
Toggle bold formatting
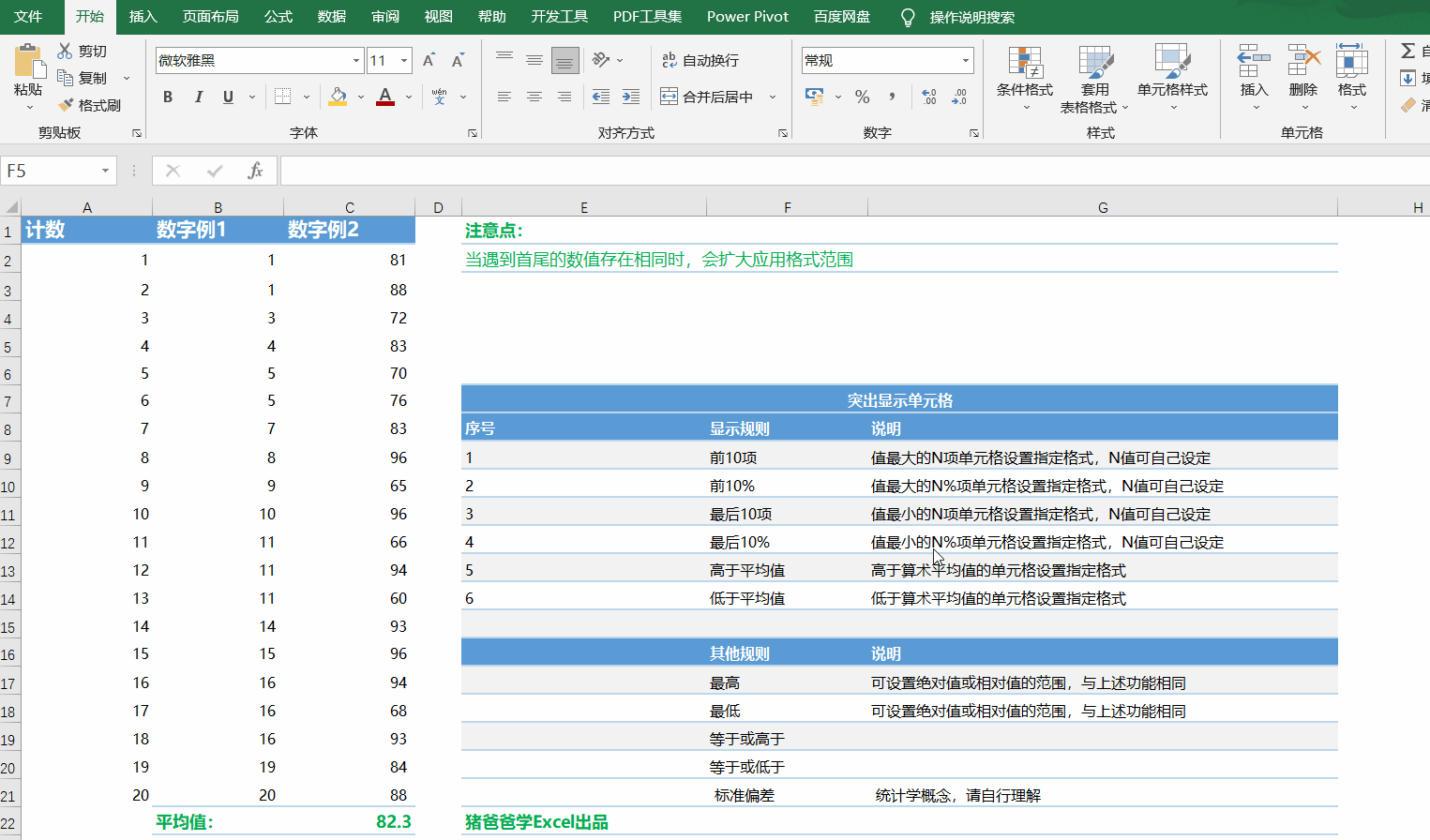(168, 97)
